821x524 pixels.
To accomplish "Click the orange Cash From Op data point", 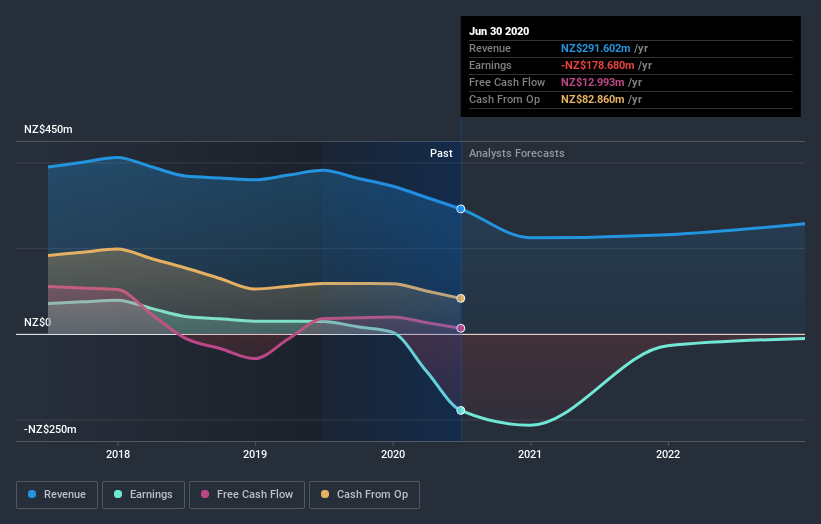I will 461,298.
